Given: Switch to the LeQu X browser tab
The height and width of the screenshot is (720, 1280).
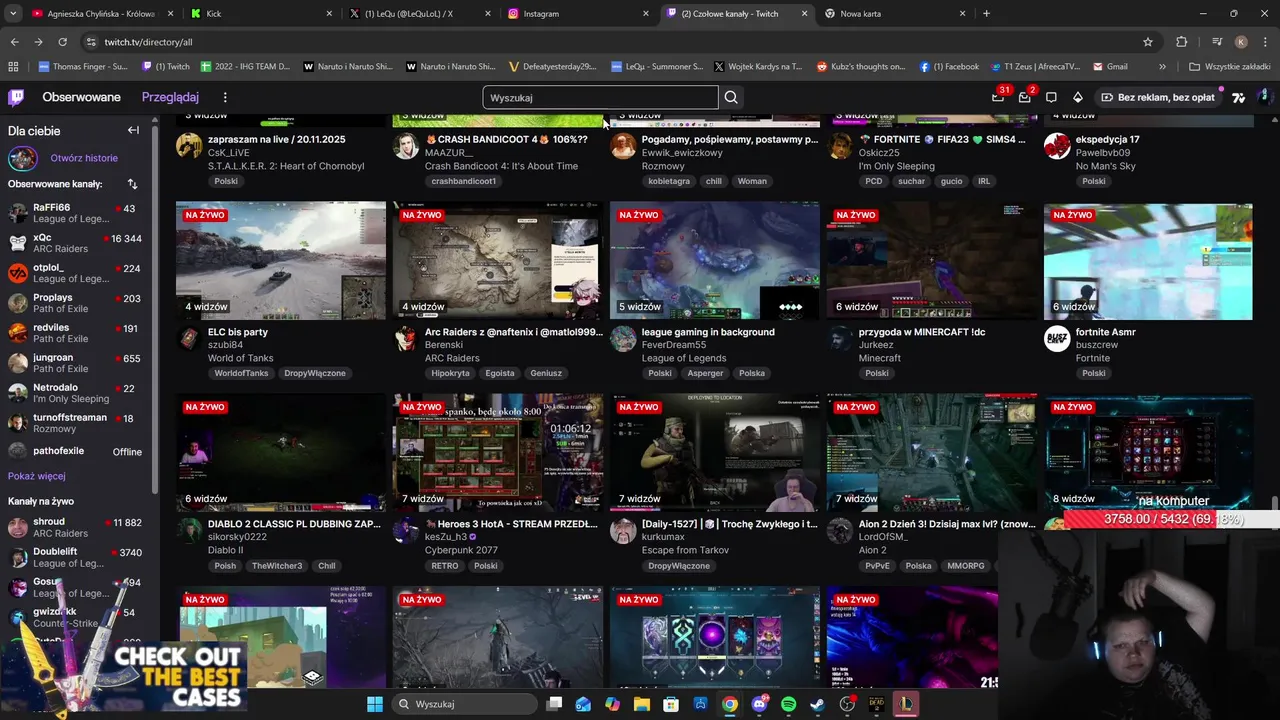Looking at the screenshot, I should tap(419, 14).
